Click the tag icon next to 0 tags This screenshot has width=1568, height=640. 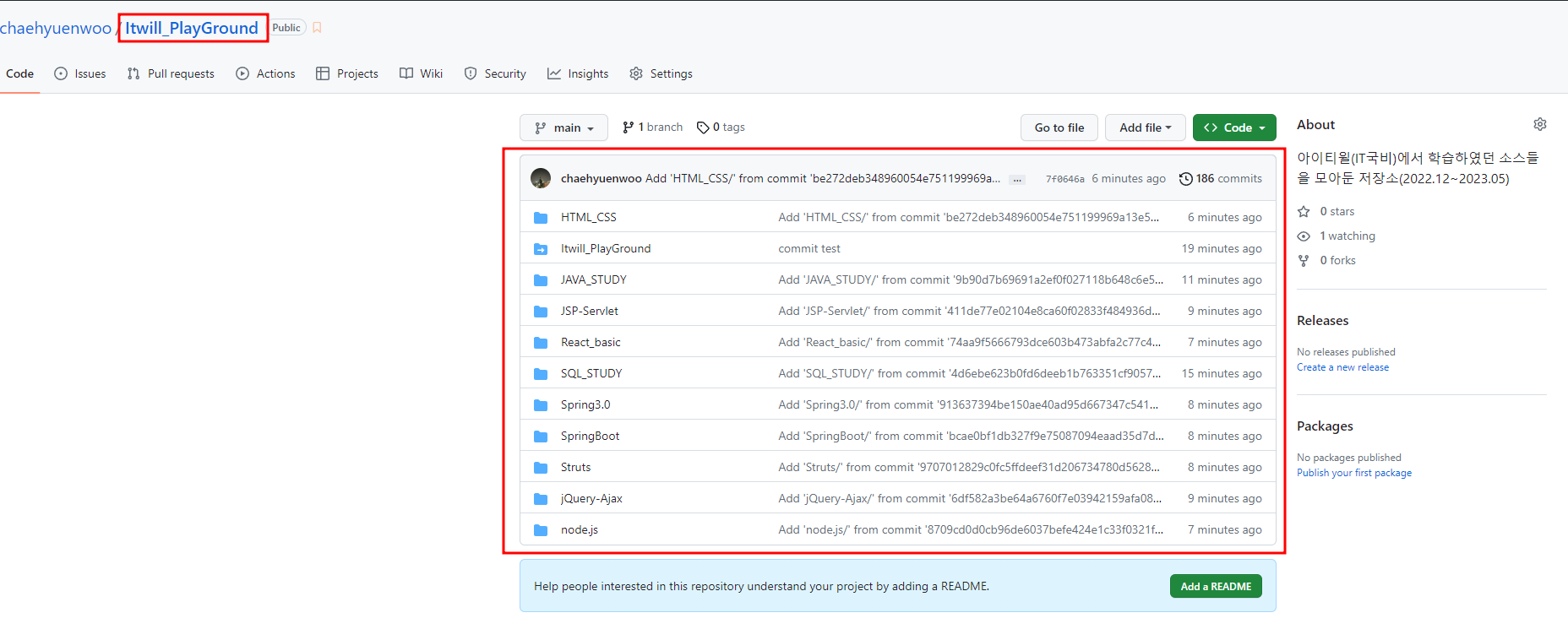click(703, 127)
